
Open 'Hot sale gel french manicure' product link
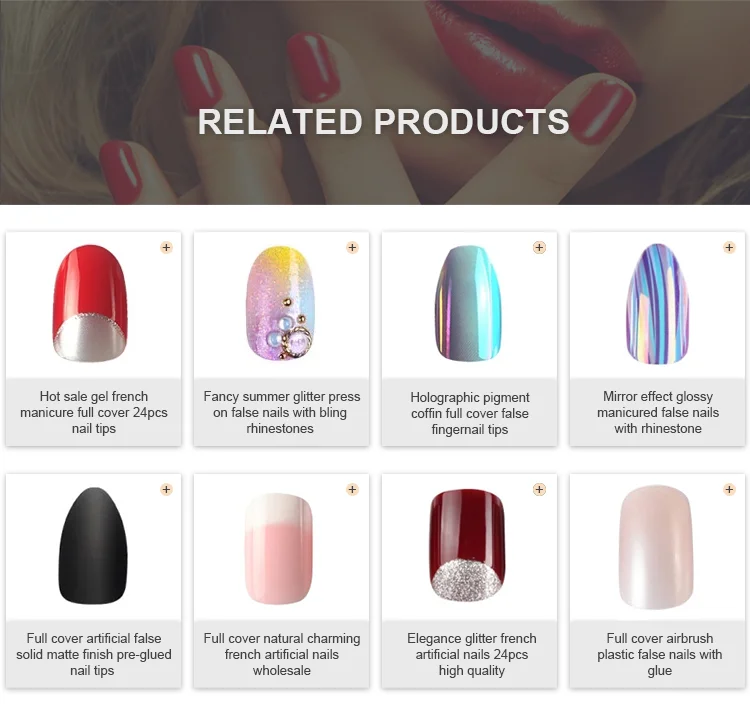pyautogui.click(x=94, y=412)
